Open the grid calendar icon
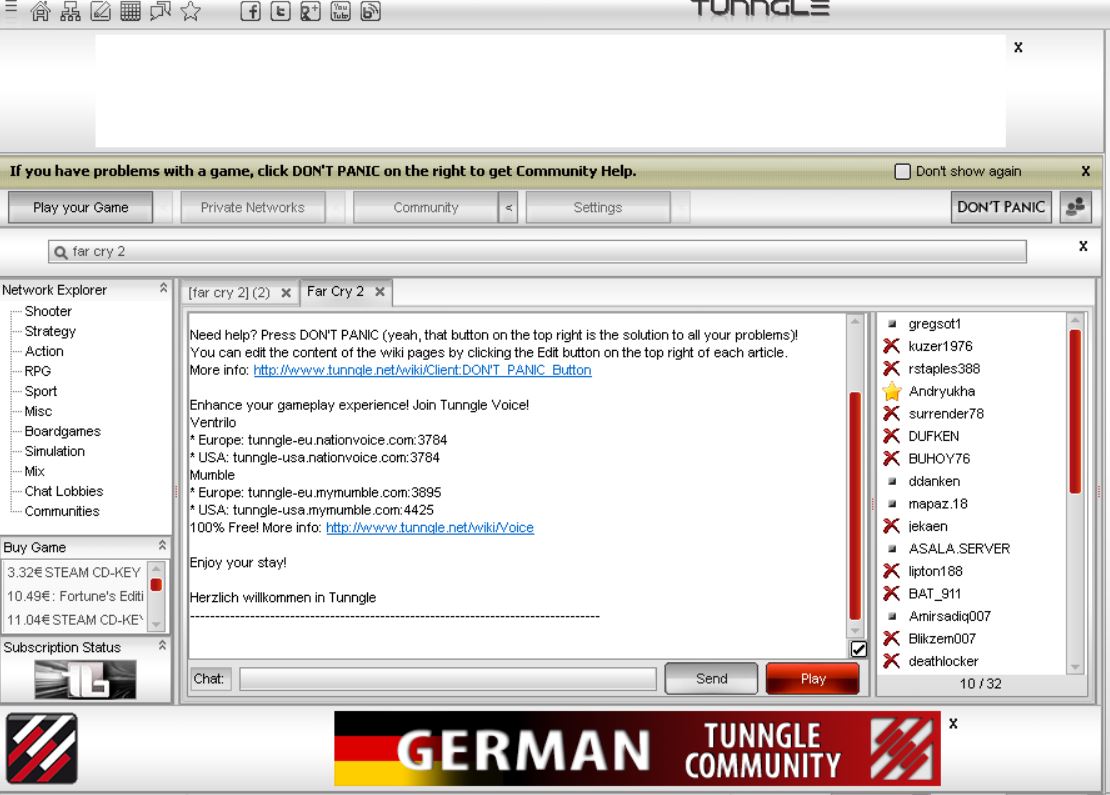The height and width of the screenshot is (795, 1110). click(130, 11)
